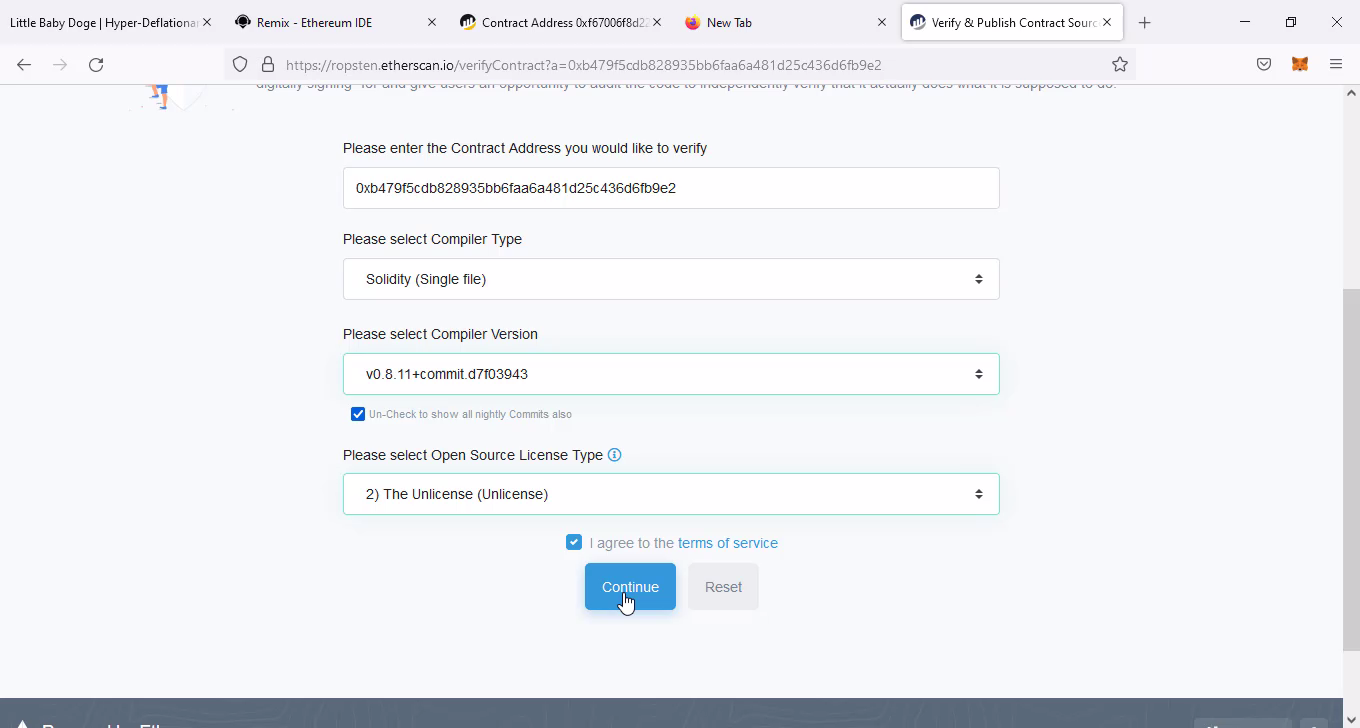Click the shield tracking protection icon
Image resolution: width=1360 pixels, height=728 pixels.
(240, 65)
